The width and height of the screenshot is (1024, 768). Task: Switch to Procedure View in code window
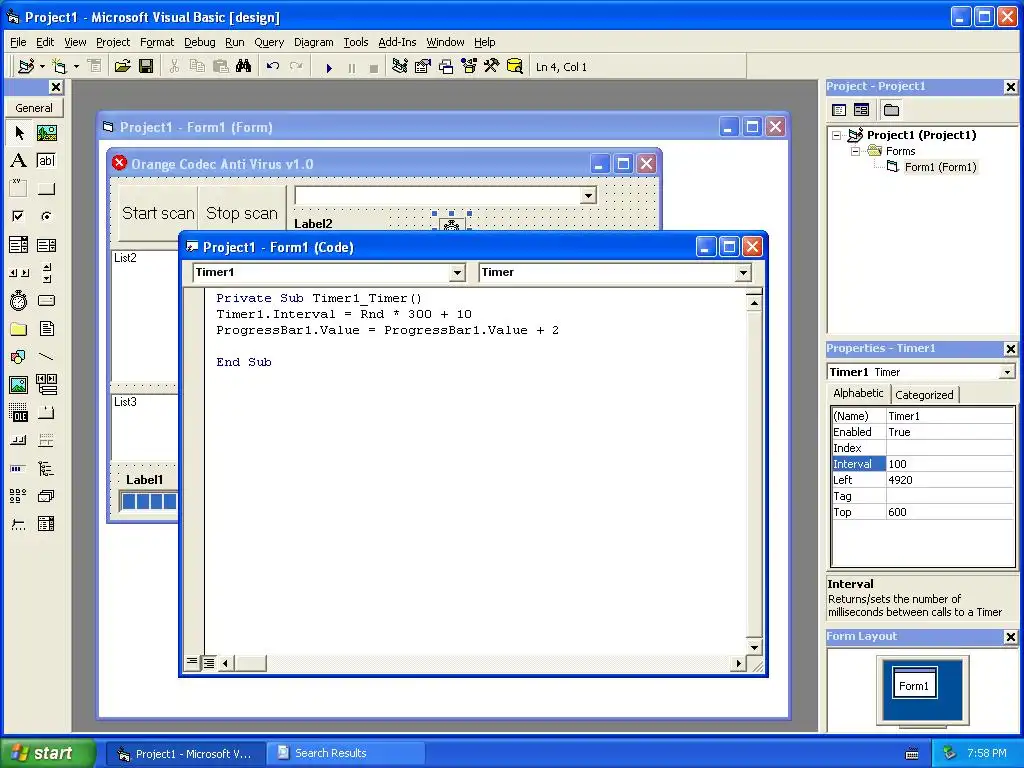tap(191, 662)
